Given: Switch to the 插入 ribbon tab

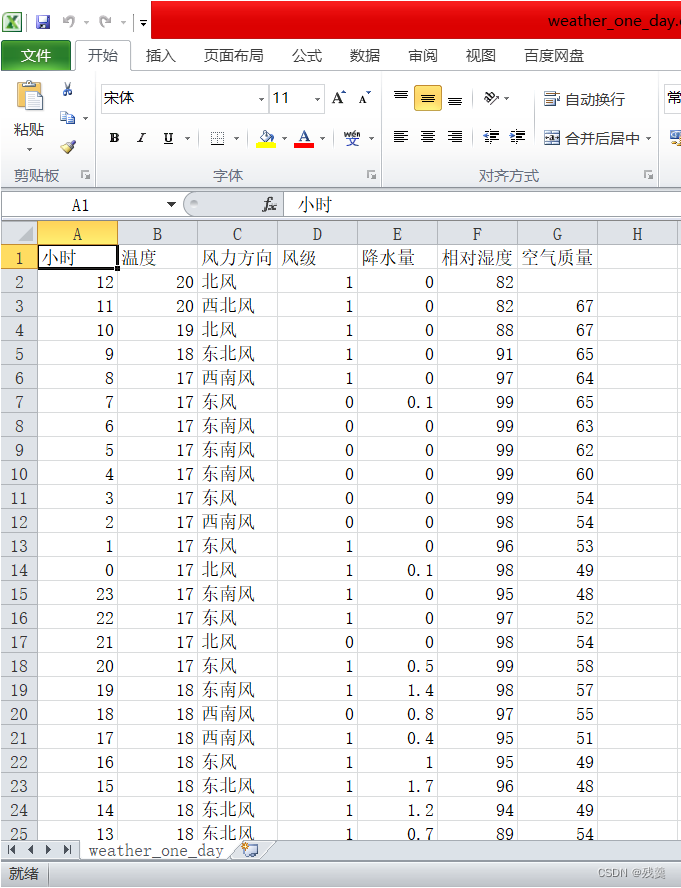Looking at the screenshot, I should point(160,56).
